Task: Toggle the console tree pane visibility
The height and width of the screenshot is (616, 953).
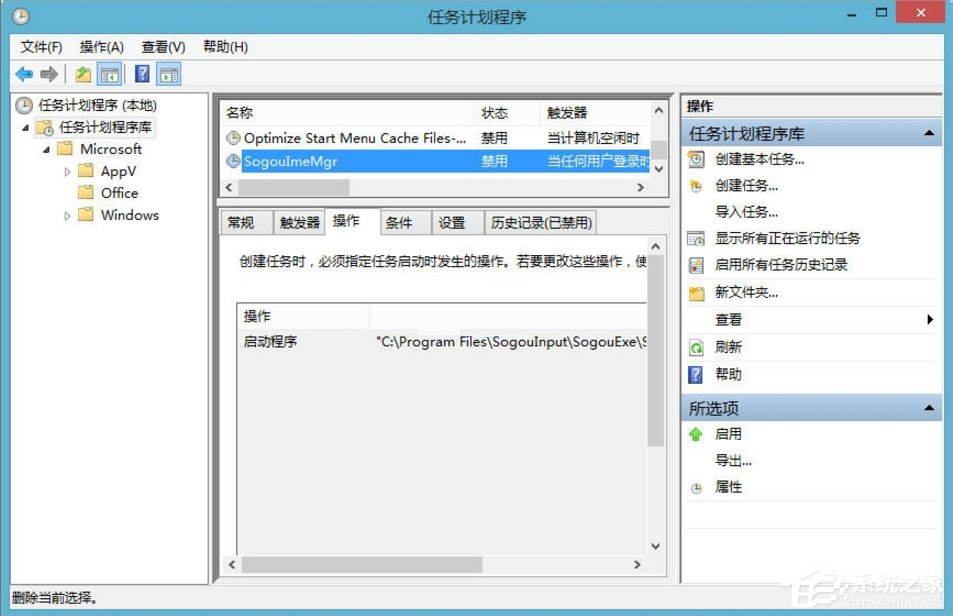Action: (x=110, y=73)
